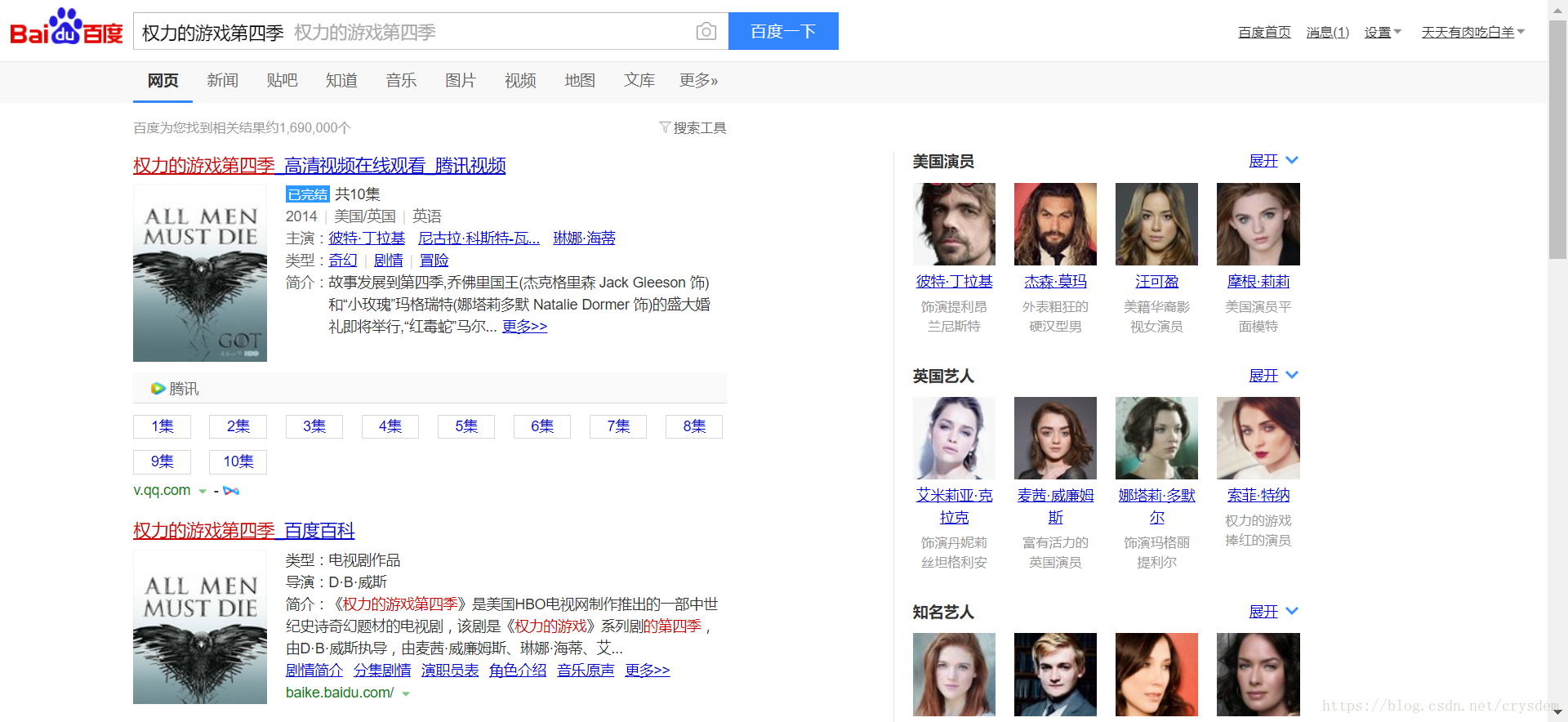Switch to the 贴吧 tab
Screen dimensions: 1568x722
pos(282,80)
